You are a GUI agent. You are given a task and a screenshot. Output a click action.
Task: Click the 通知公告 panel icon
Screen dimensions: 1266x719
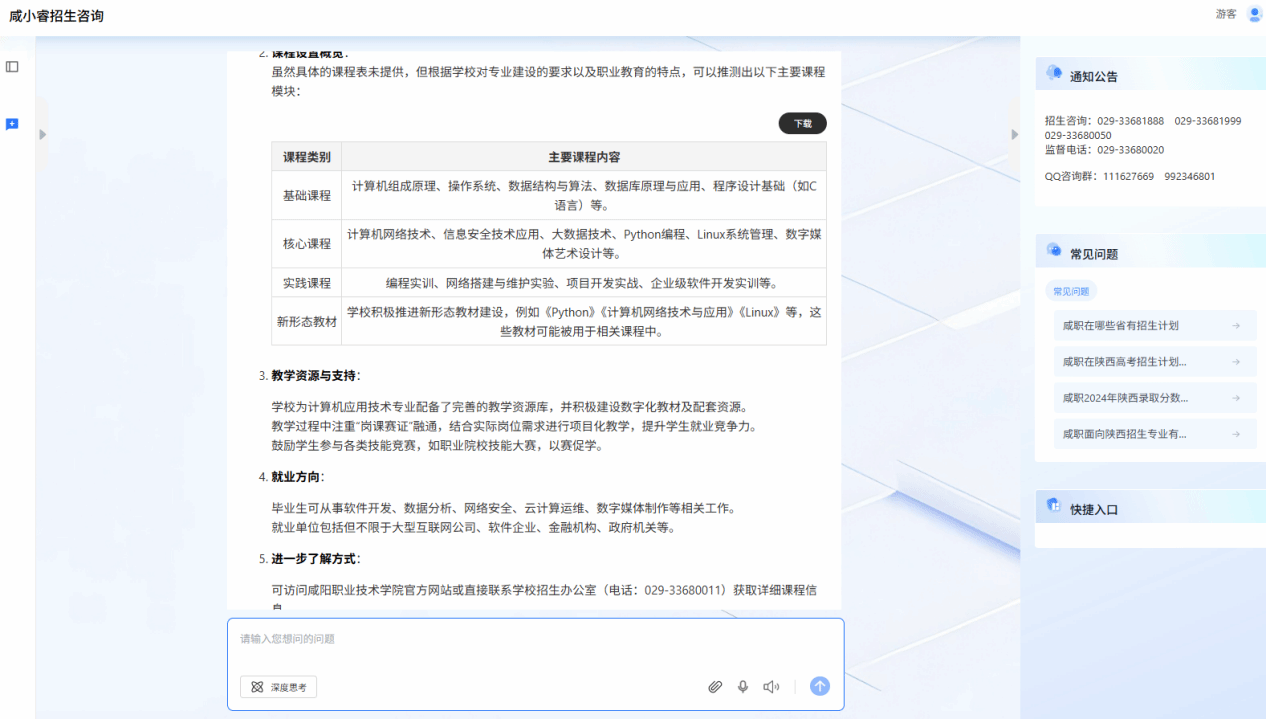(1054, 73)
